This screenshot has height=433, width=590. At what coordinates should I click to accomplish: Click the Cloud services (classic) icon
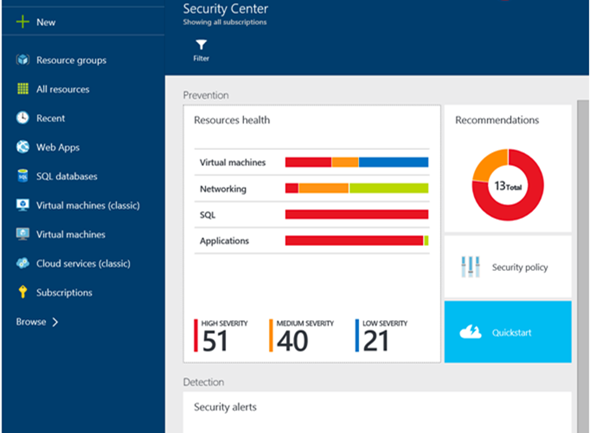[23, 263]
